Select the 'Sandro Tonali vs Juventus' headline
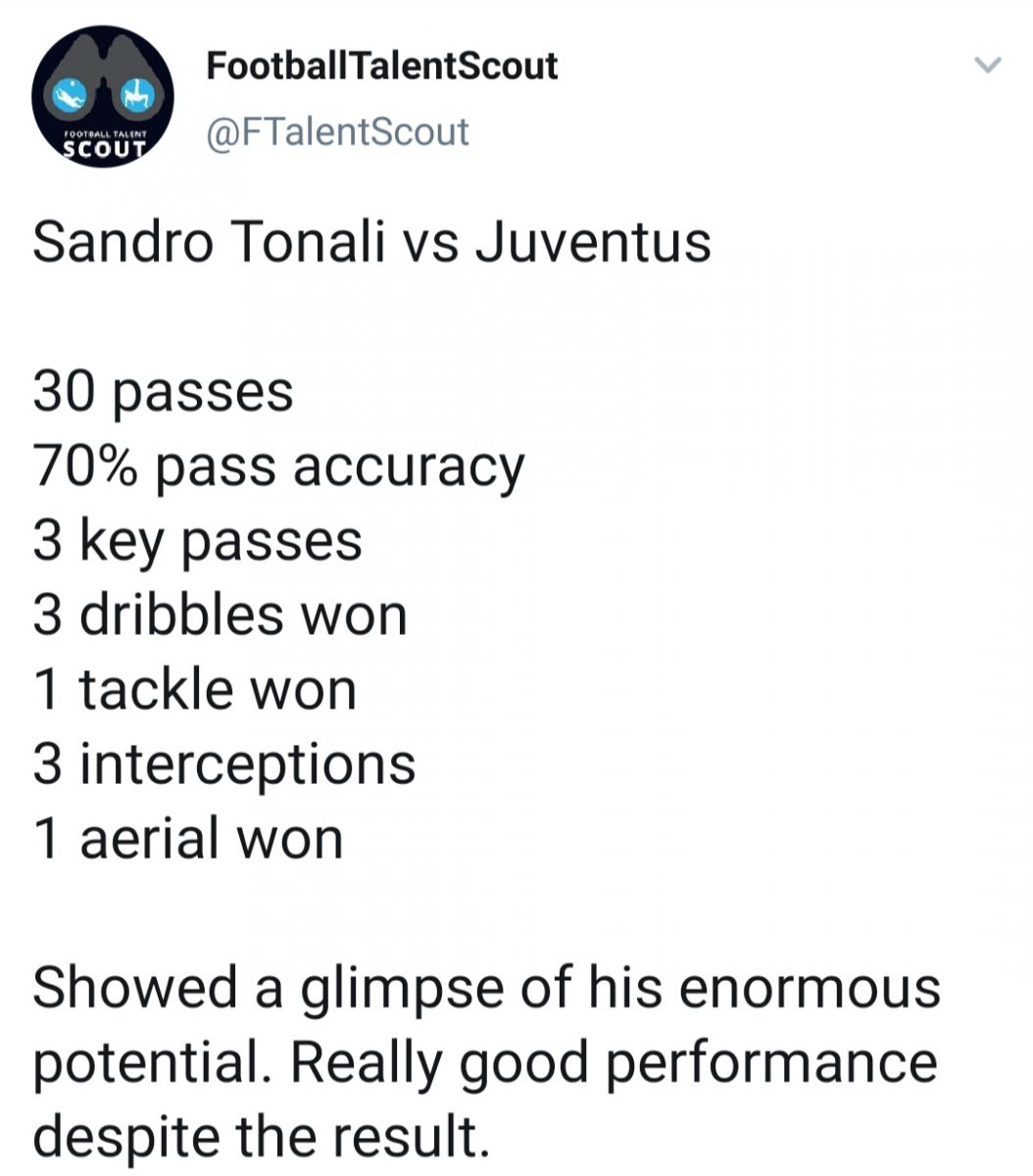Screen dimensions: 1033x1176 click(371, 243)
